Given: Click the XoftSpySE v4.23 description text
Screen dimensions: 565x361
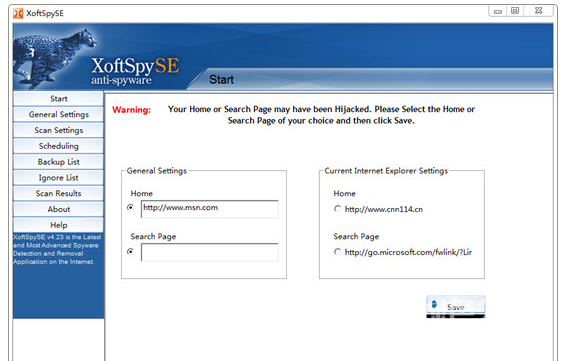Looking at the screenshot, I should pyautogui.click(x=58, y=249).
